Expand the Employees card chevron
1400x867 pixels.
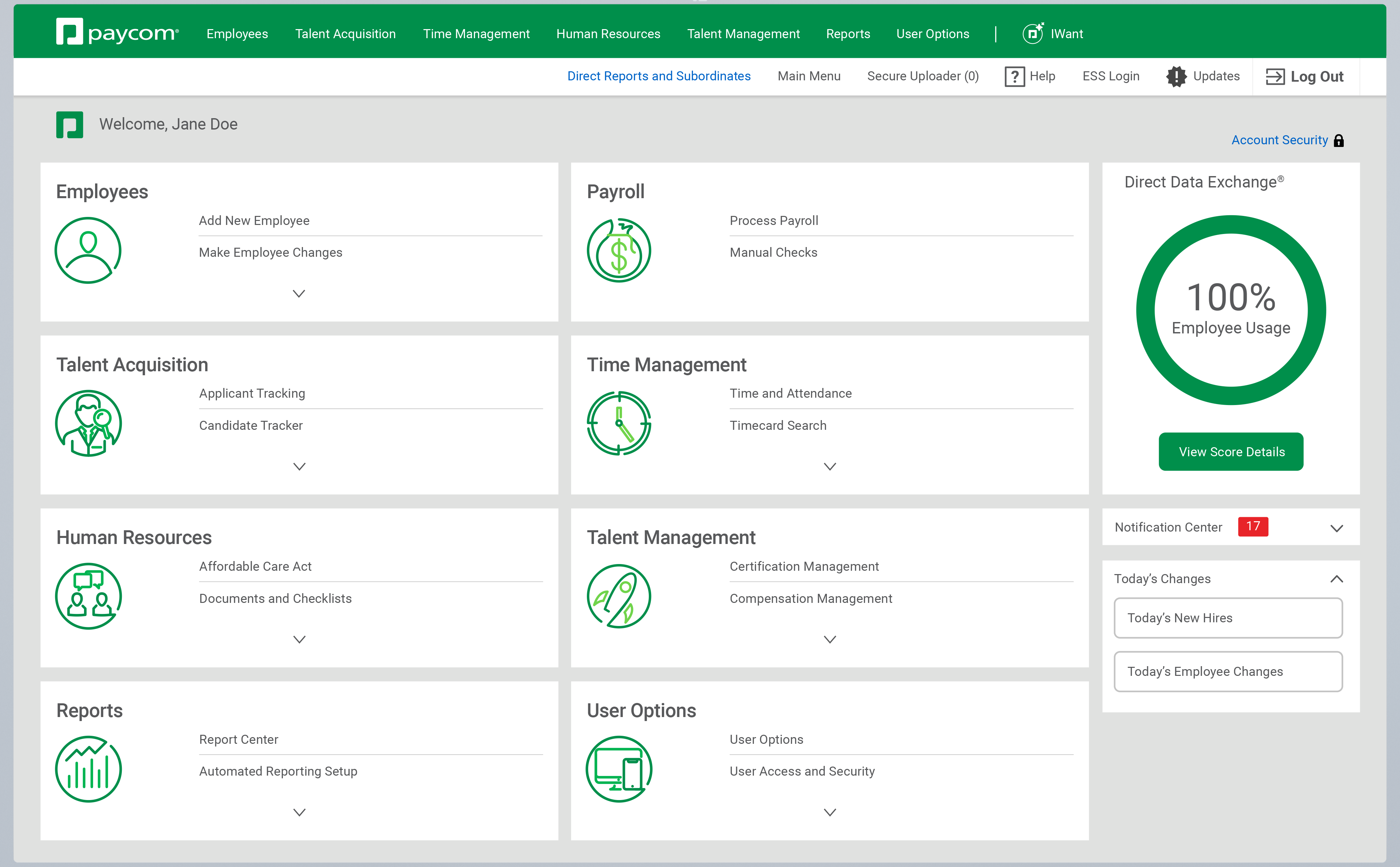pyautogui.click(x=299, y=294)
